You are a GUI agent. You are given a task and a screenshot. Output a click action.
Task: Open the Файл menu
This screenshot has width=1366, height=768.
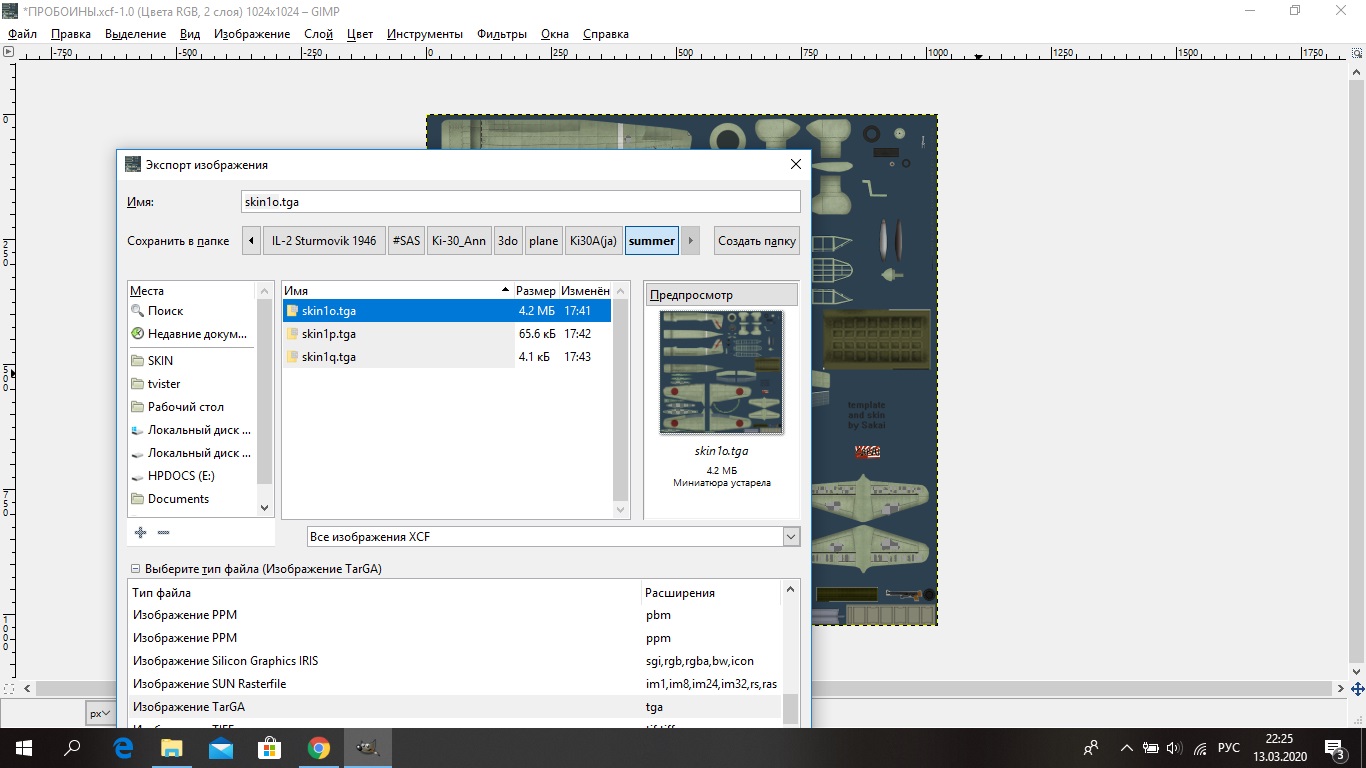pos(22,34)
